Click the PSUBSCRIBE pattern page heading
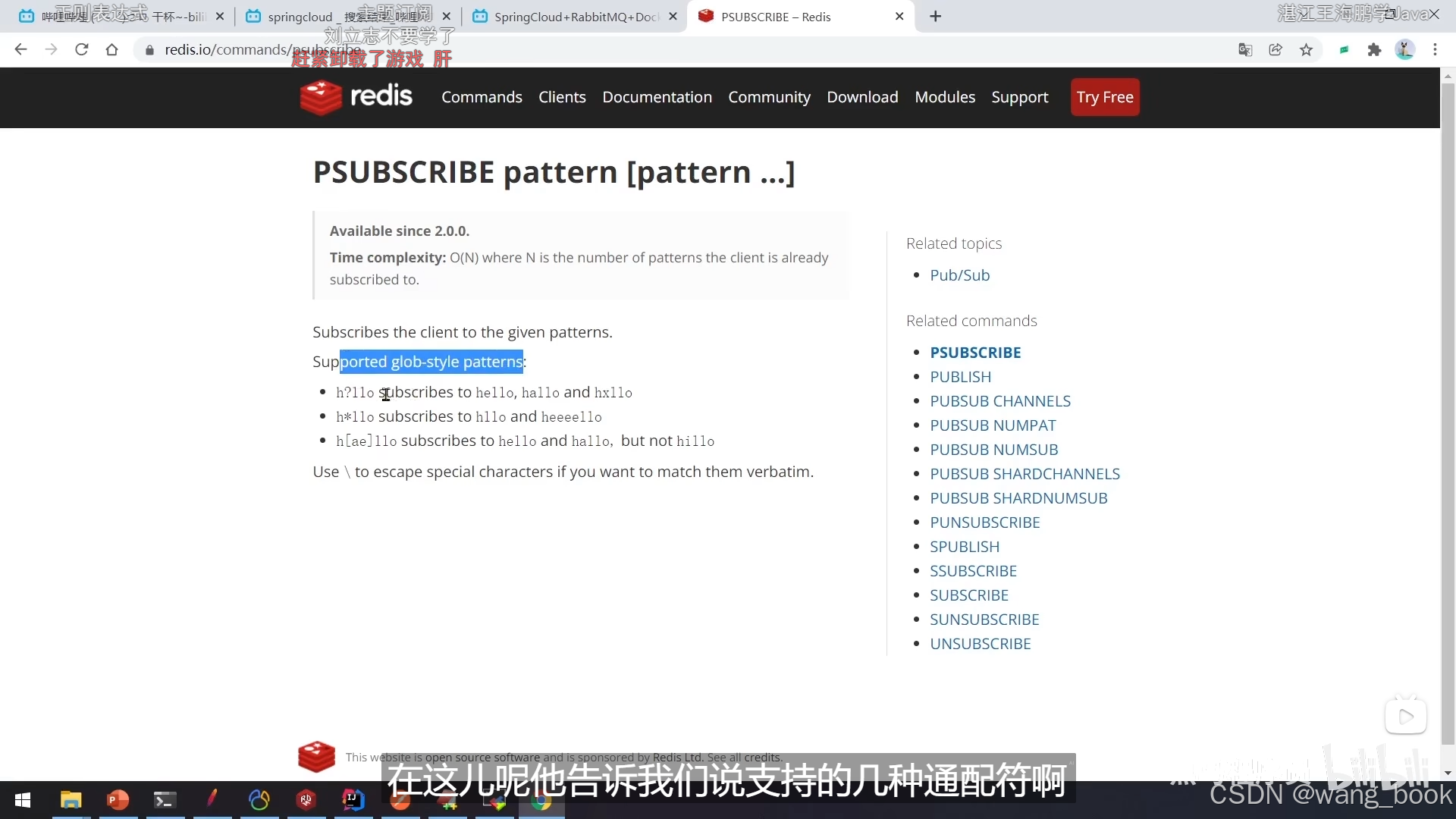 click(554, 172)
